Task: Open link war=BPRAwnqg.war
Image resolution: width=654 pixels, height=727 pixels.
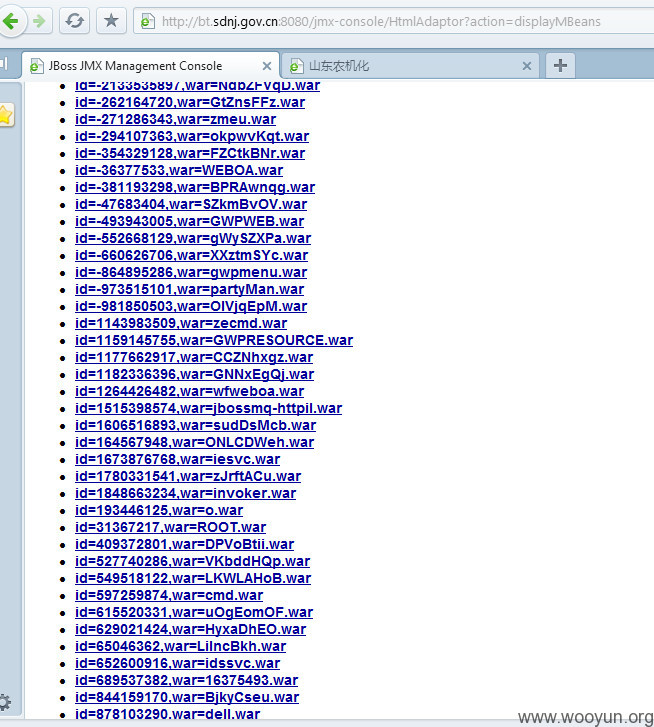Action: [x=195, y=187]
